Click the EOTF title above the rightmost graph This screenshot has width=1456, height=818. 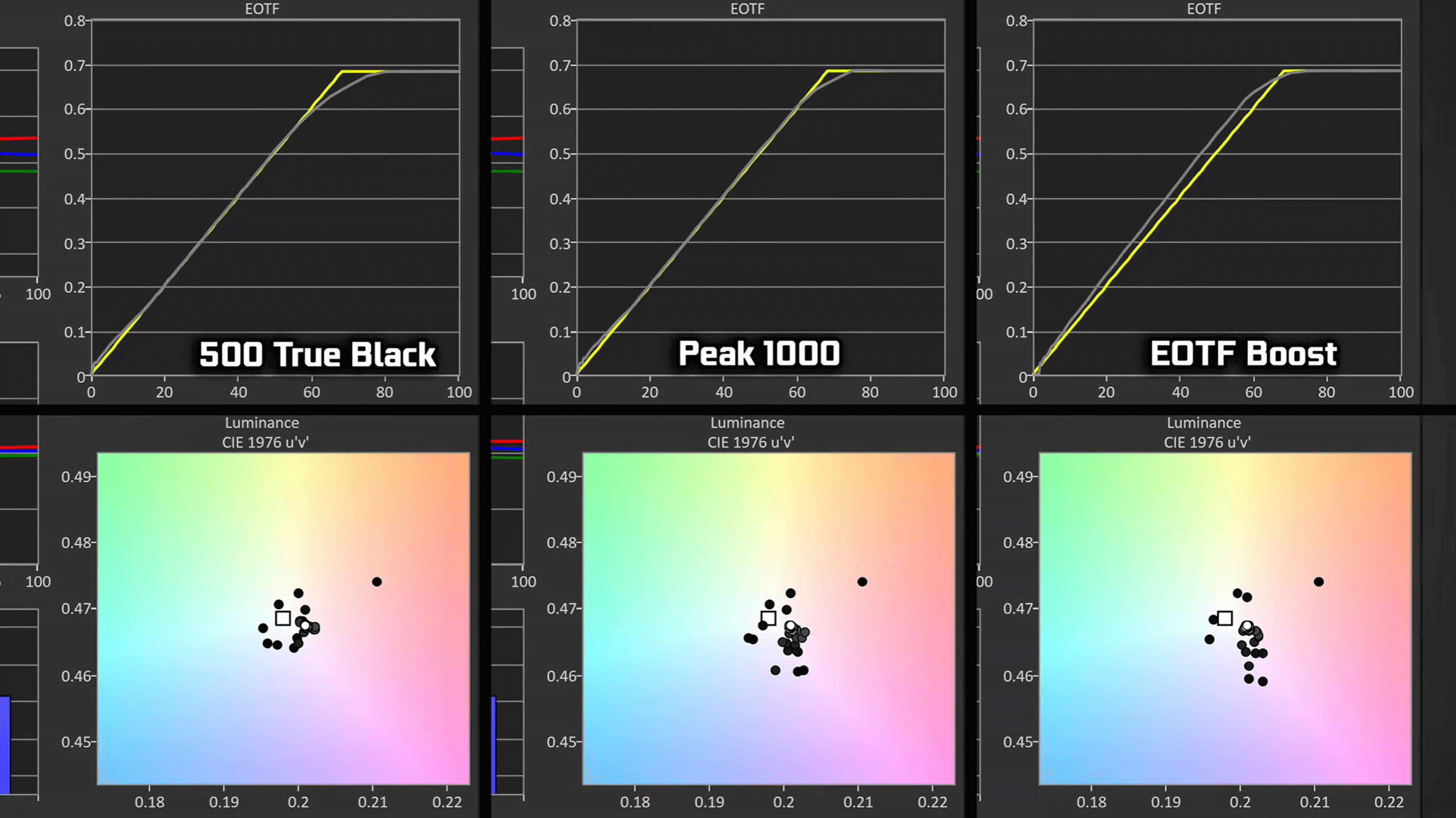[1203, 9]
